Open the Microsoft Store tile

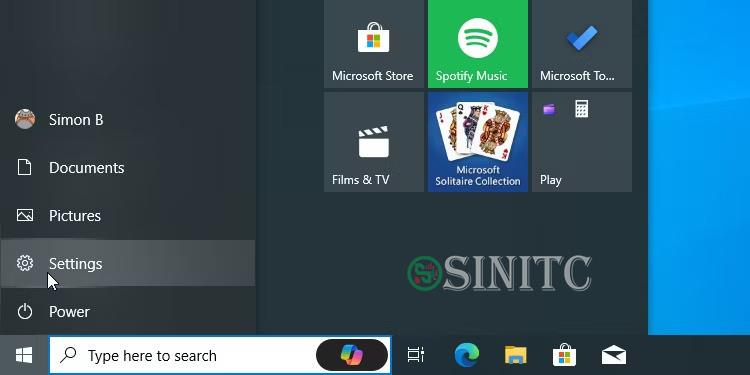[x=374, y=44]
